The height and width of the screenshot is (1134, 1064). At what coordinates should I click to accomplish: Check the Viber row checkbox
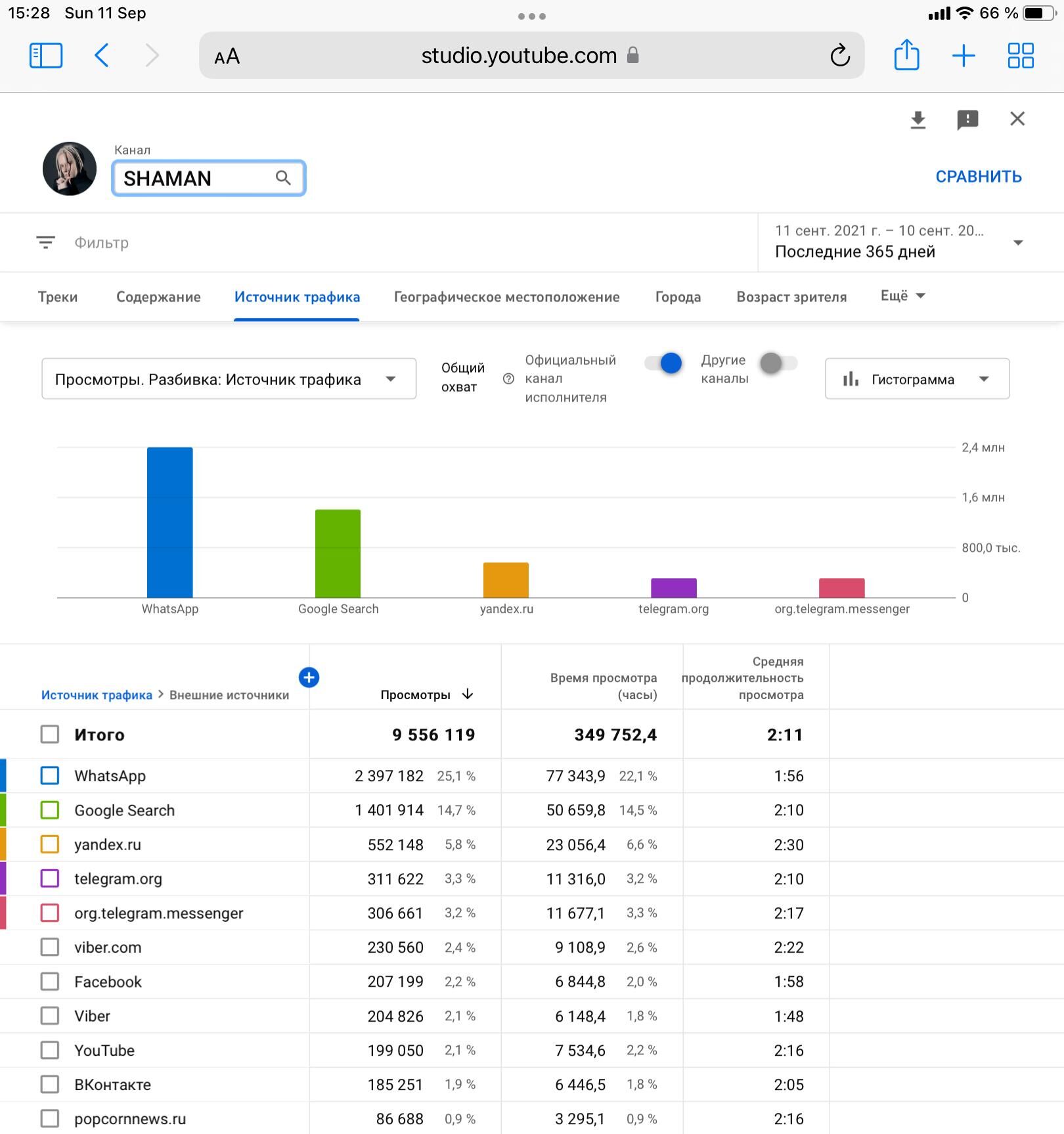[x=50, y=1016]
